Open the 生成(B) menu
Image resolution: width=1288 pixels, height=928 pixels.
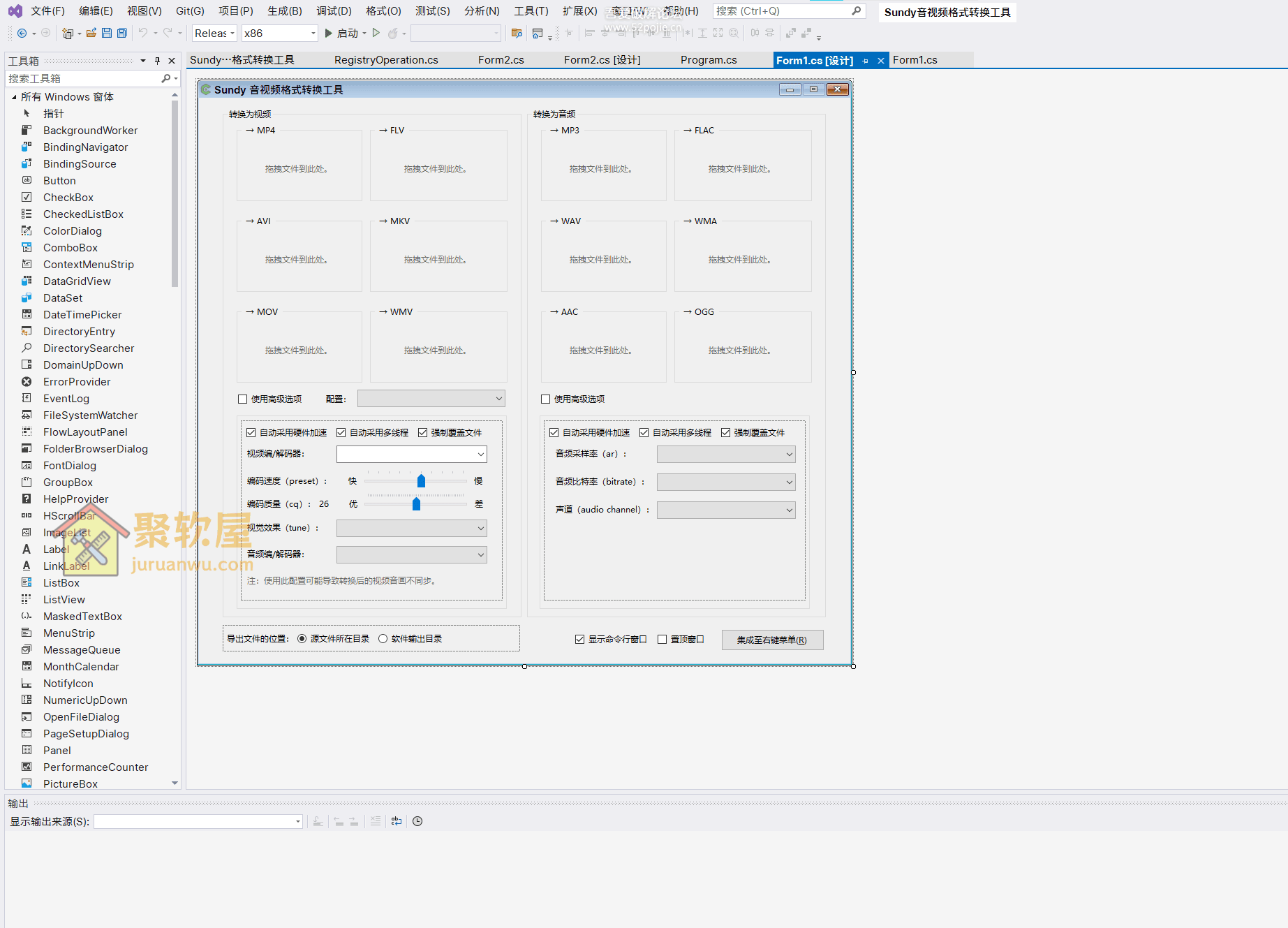click(x=284, y=11)
